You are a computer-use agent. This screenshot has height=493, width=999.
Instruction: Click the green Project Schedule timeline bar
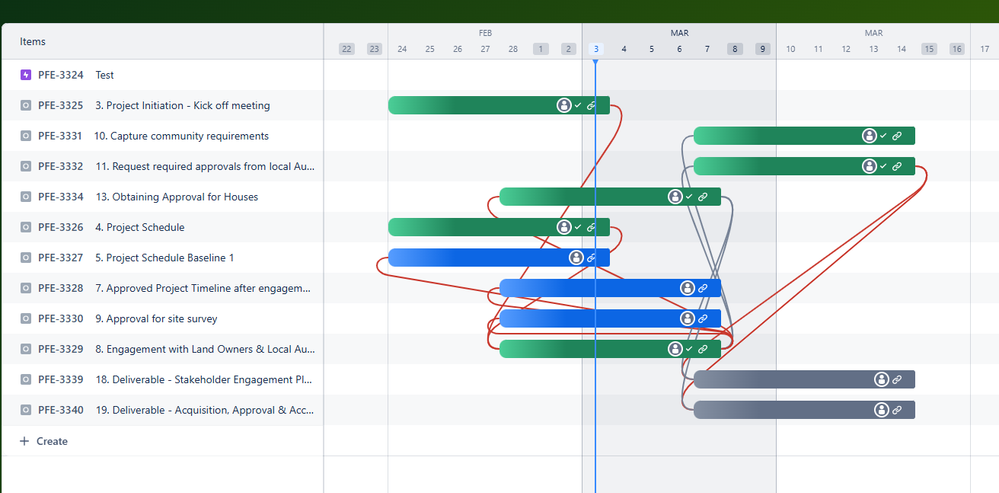click(x=499, y=227)
